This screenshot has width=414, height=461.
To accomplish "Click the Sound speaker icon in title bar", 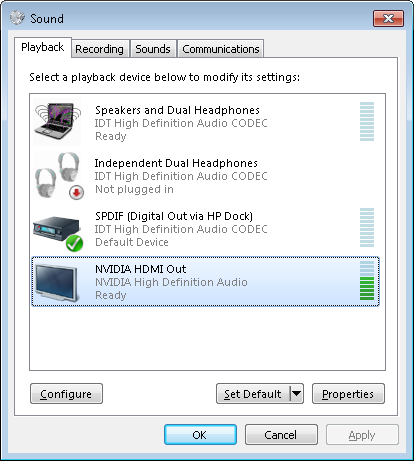I will (x=17, y=18).
